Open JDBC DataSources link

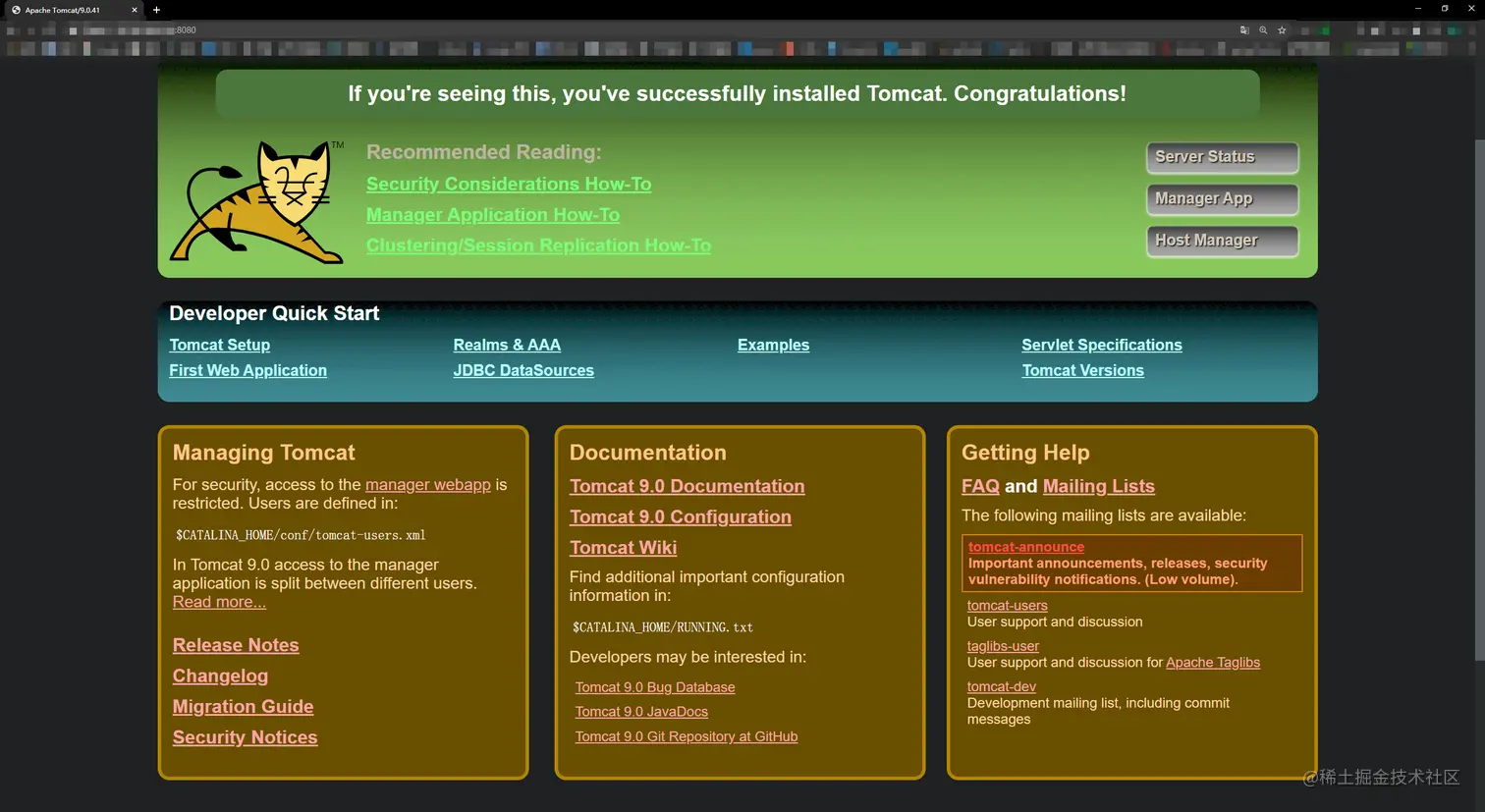pyautogui.click(x=523, y=370)
